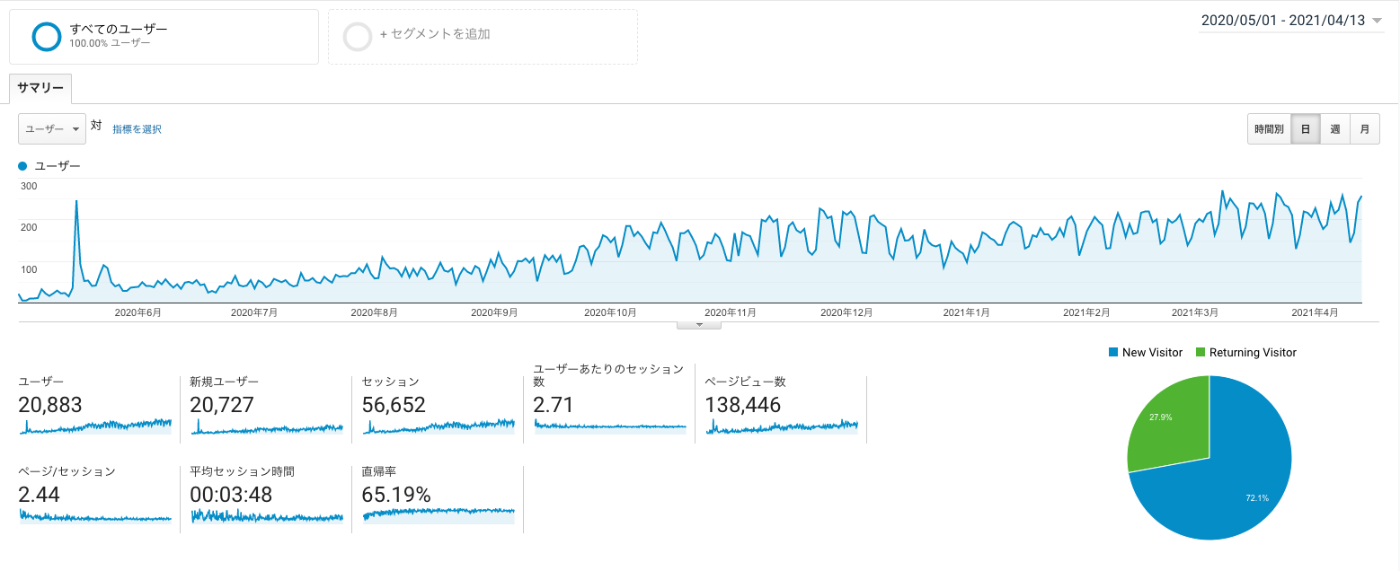Click the 2021年4月 axis label
1400x571 pixels.
coord(1314,312)
